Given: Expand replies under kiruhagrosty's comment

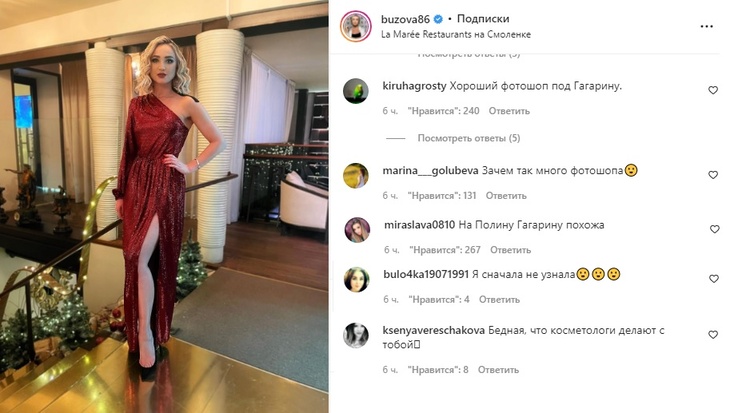Looking at the screenshot, I should click(469, 138).
